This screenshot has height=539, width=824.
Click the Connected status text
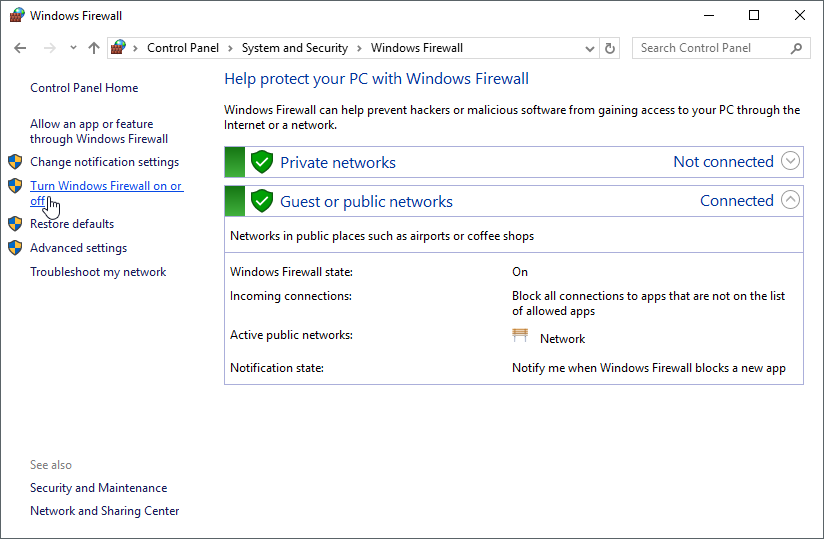(x=737, y=200)
